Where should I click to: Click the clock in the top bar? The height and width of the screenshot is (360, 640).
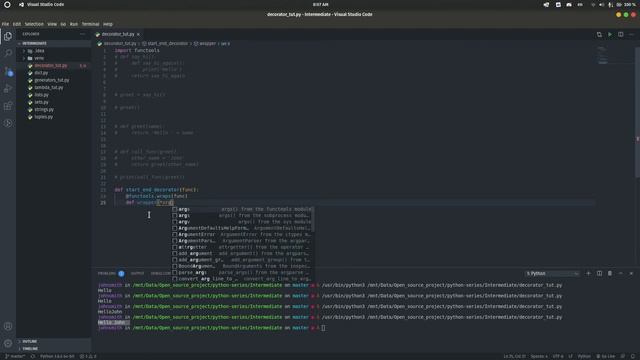point(320,4)
